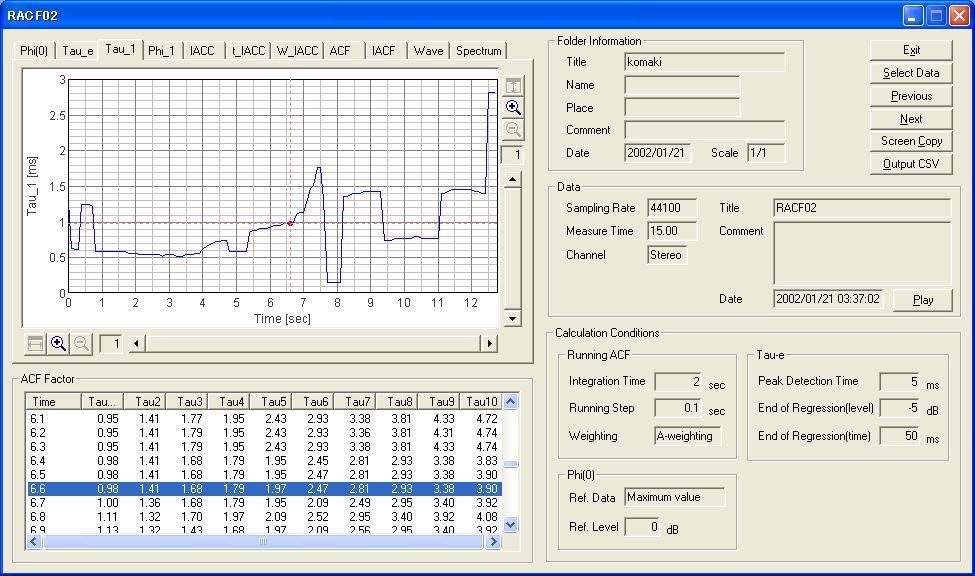The image size is (975, 576).
Task: Click the horizontal zoom-in magnifier below graph
Action: tap(59, 344)
